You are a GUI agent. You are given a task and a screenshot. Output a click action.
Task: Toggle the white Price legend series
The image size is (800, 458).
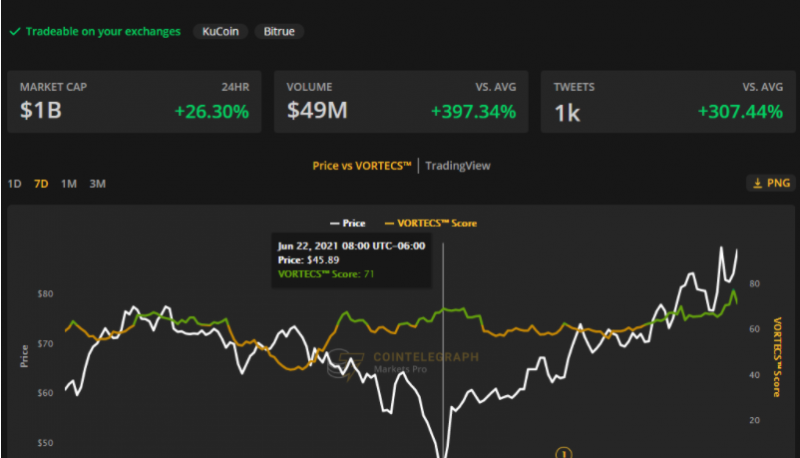(347, 223)
